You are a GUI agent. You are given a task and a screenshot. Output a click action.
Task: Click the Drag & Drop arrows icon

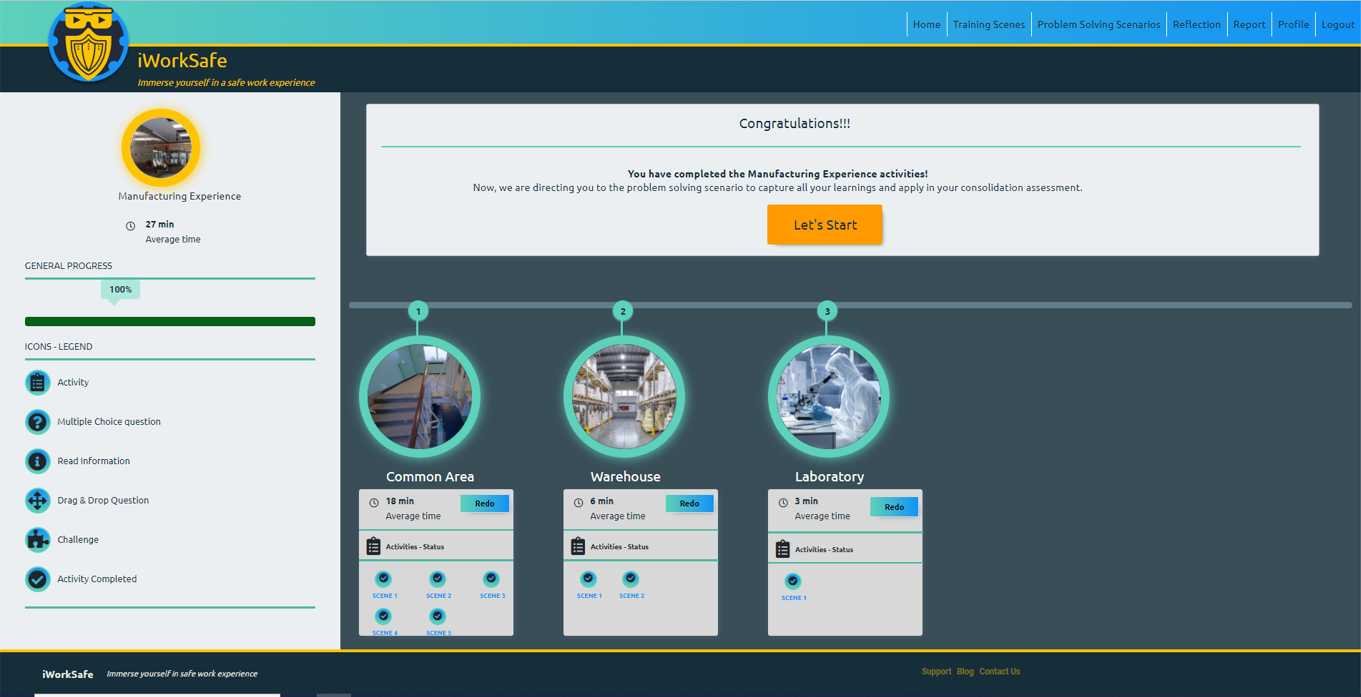tap(37, 500)
